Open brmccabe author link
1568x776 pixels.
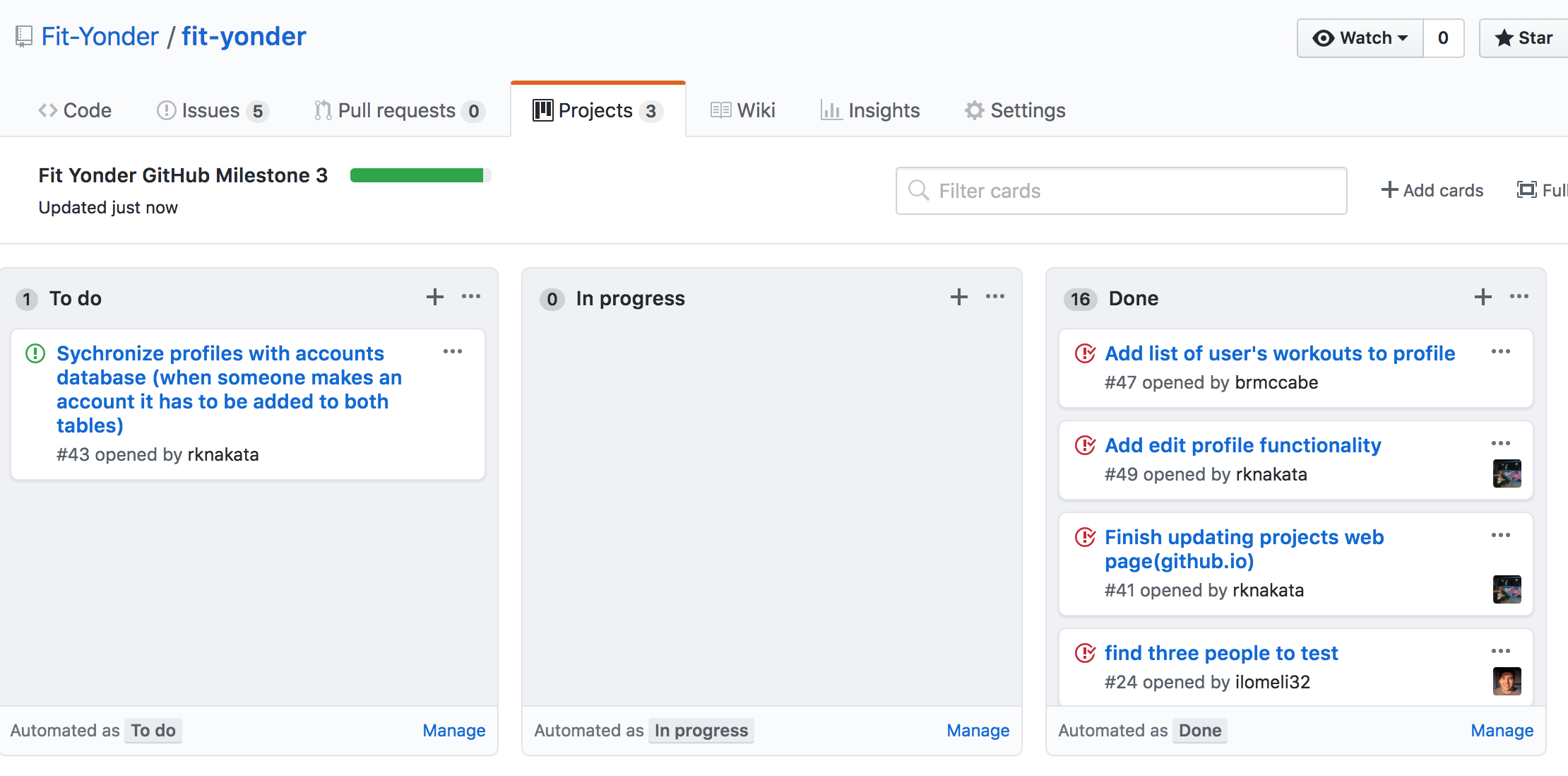(x=1277, y=382)
